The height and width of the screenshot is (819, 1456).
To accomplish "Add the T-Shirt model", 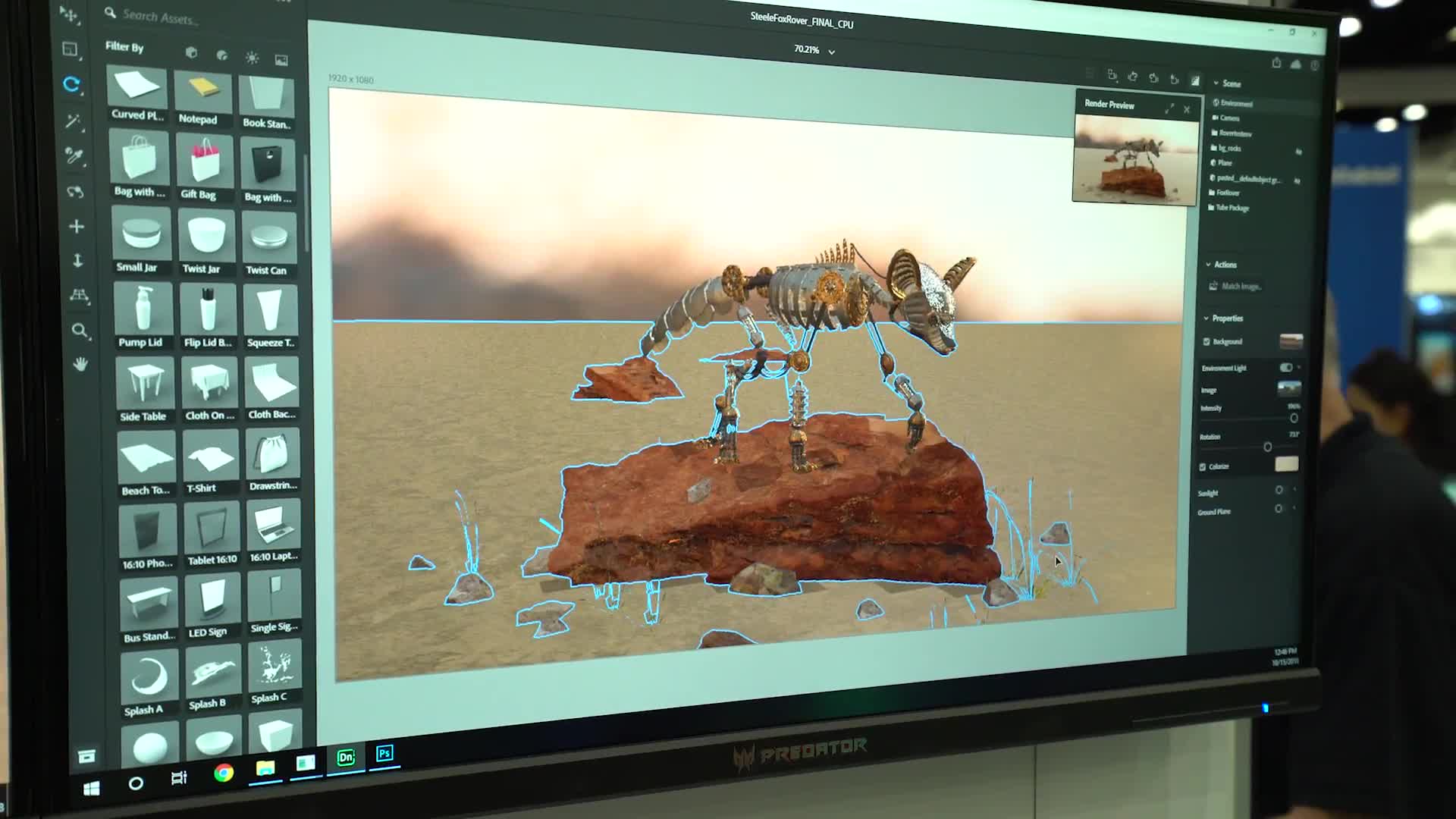I will (210, 462).
